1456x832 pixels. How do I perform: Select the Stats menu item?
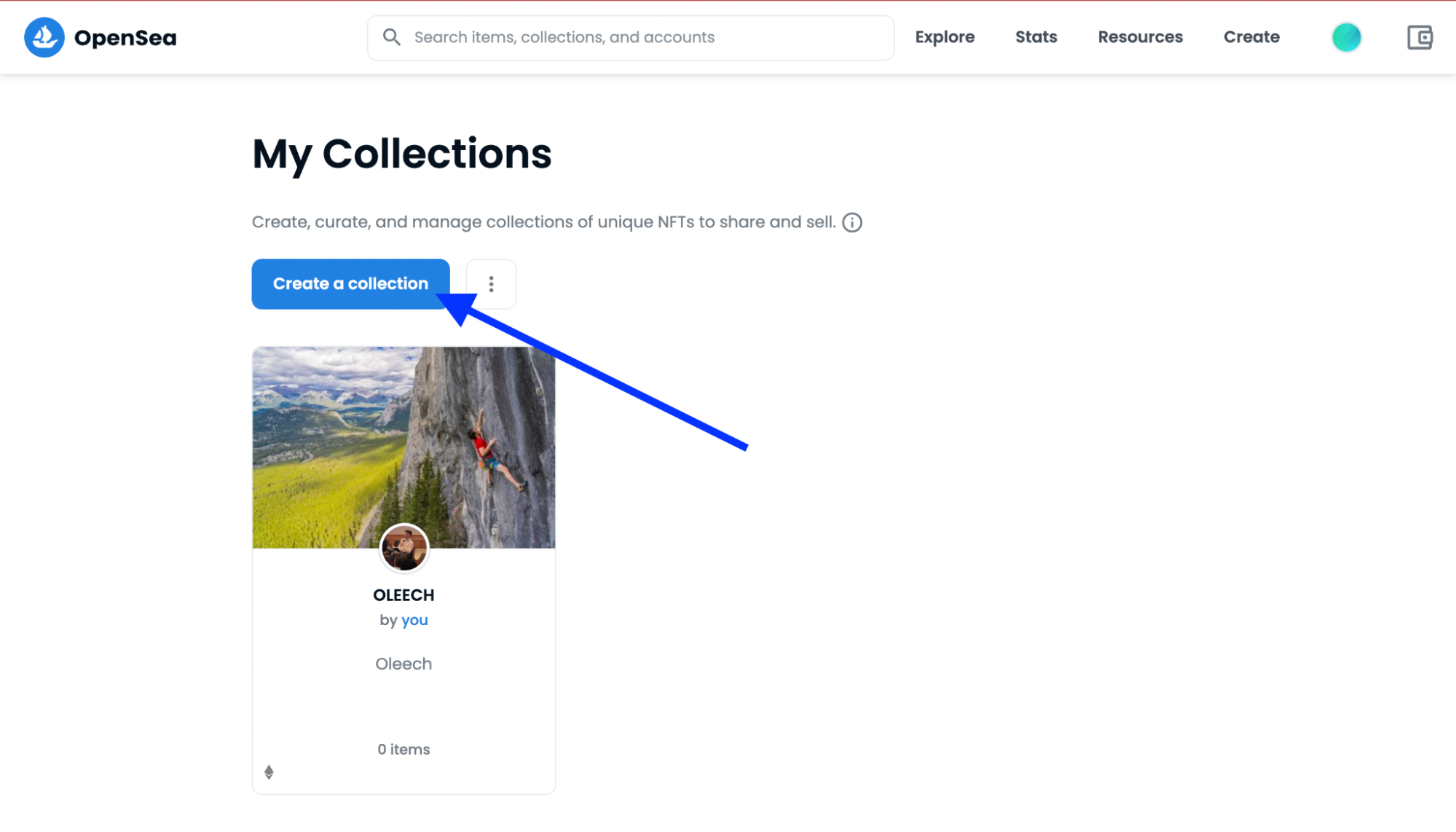[1036, 37]
